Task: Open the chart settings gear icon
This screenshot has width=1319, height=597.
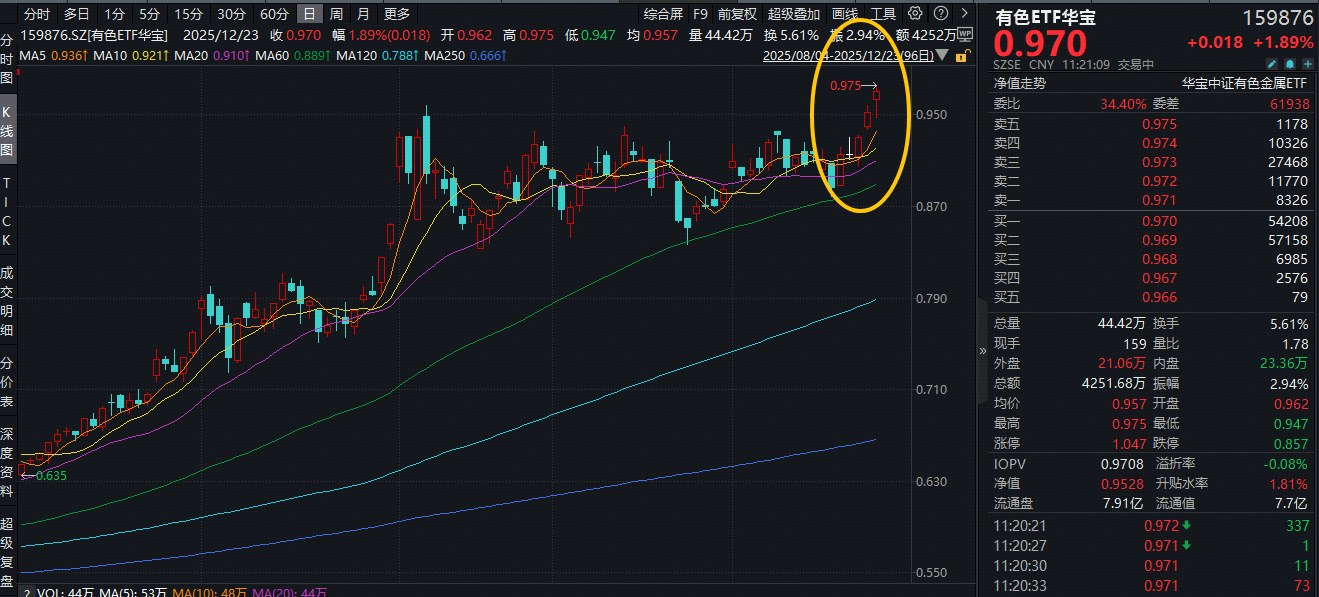Action: [915, 13]
